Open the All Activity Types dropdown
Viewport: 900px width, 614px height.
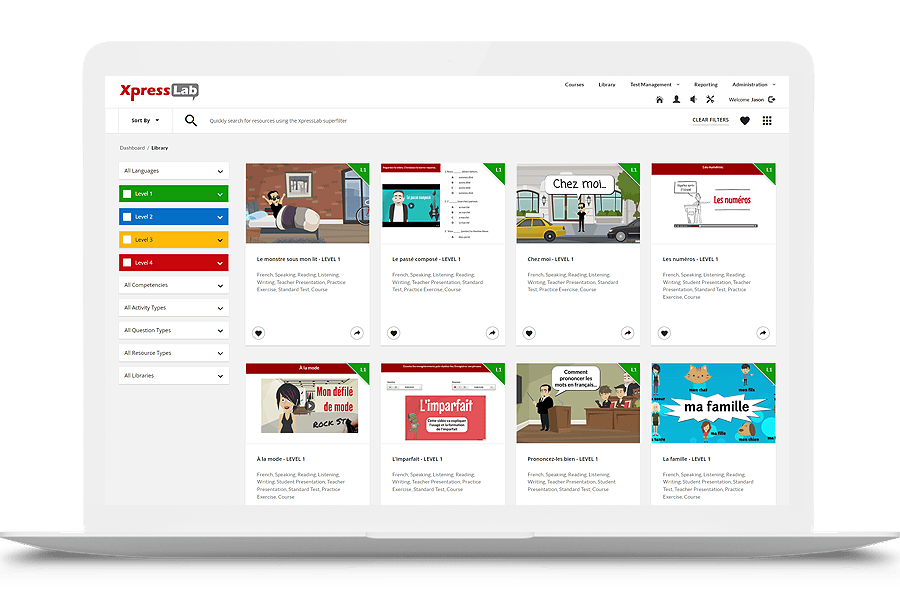click(x=174, y=308)
